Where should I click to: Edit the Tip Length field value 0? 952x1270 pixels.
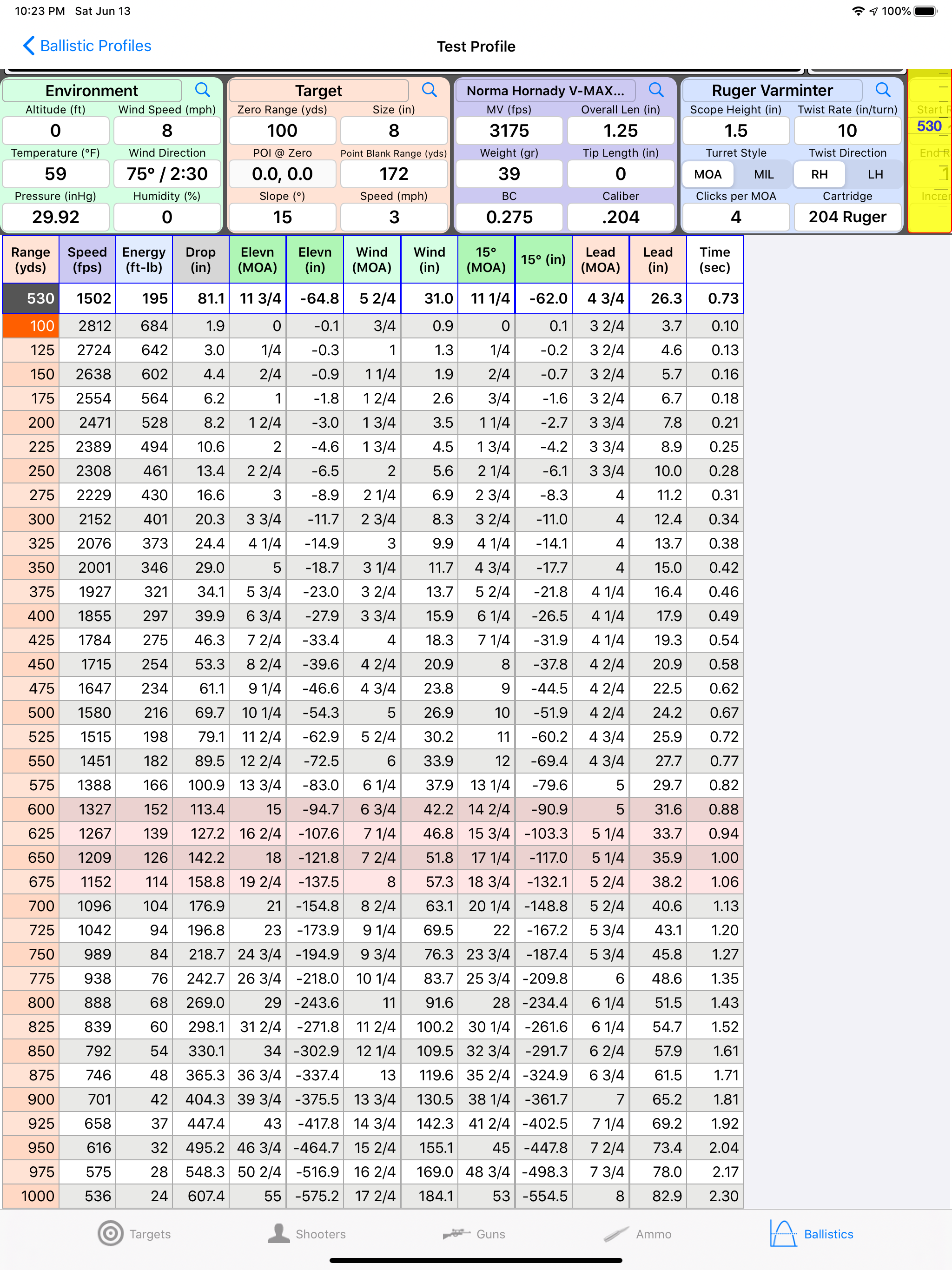620,174
